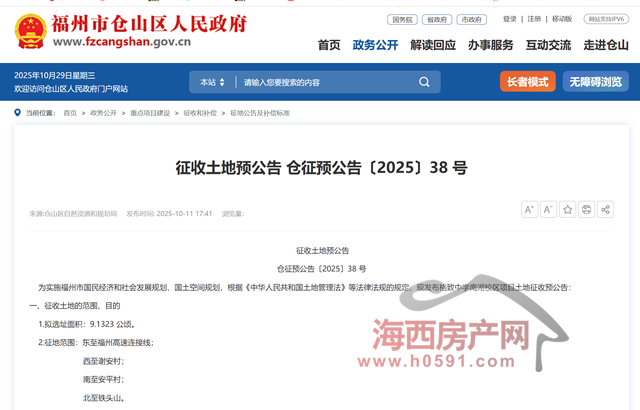
Task: Click the search keyword input field
Action: click(x=320, y=82)
